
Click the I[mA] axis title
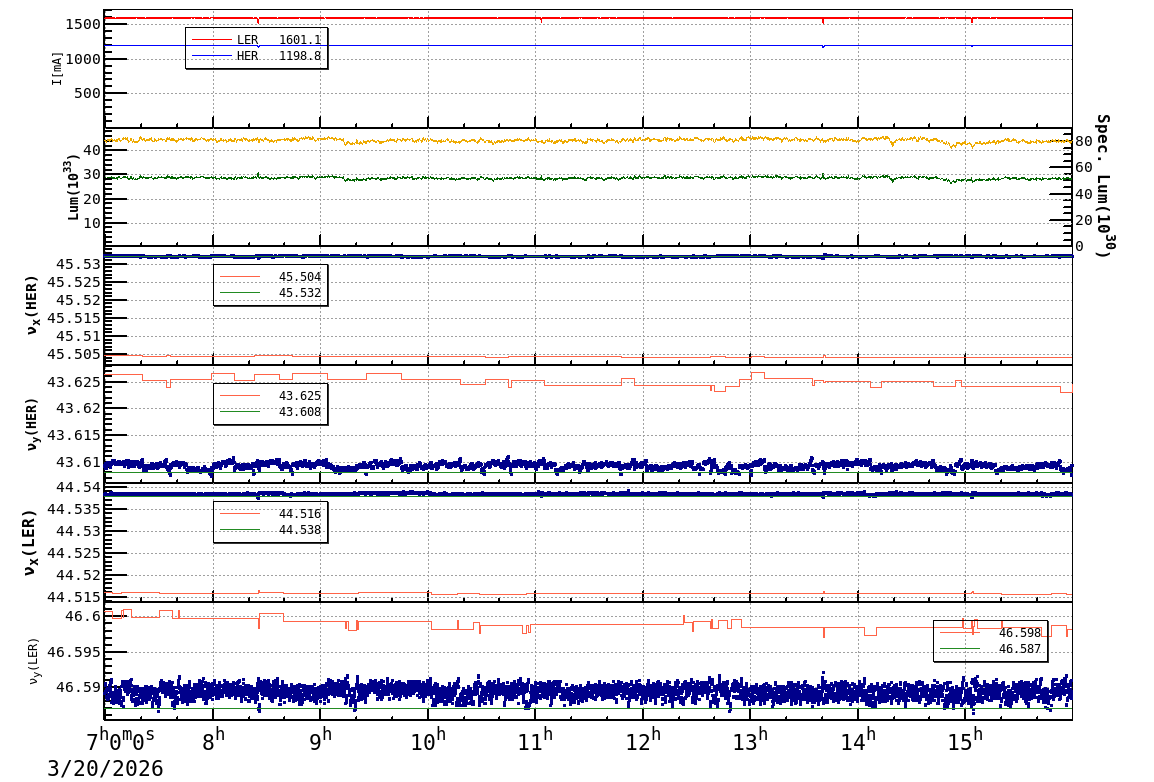click(58, 68)
